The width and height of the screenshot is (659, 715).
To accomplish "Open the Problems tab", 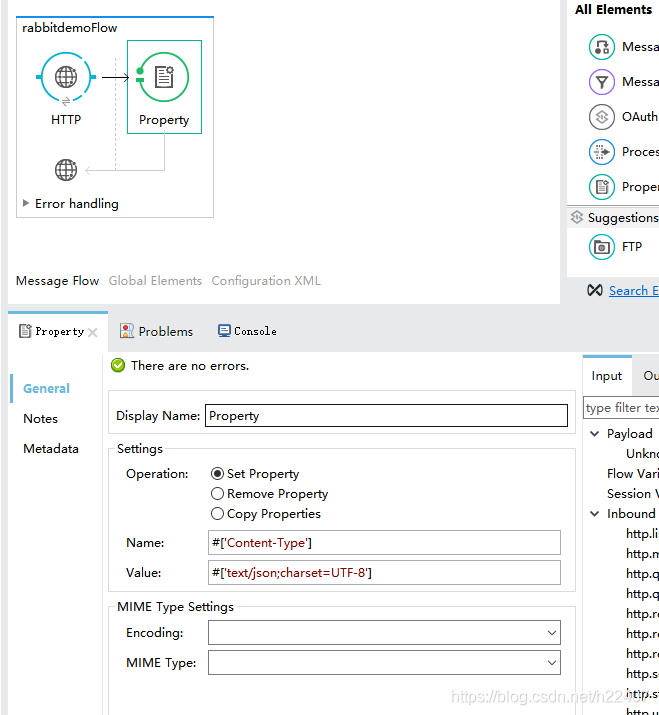I will [156, 332].
